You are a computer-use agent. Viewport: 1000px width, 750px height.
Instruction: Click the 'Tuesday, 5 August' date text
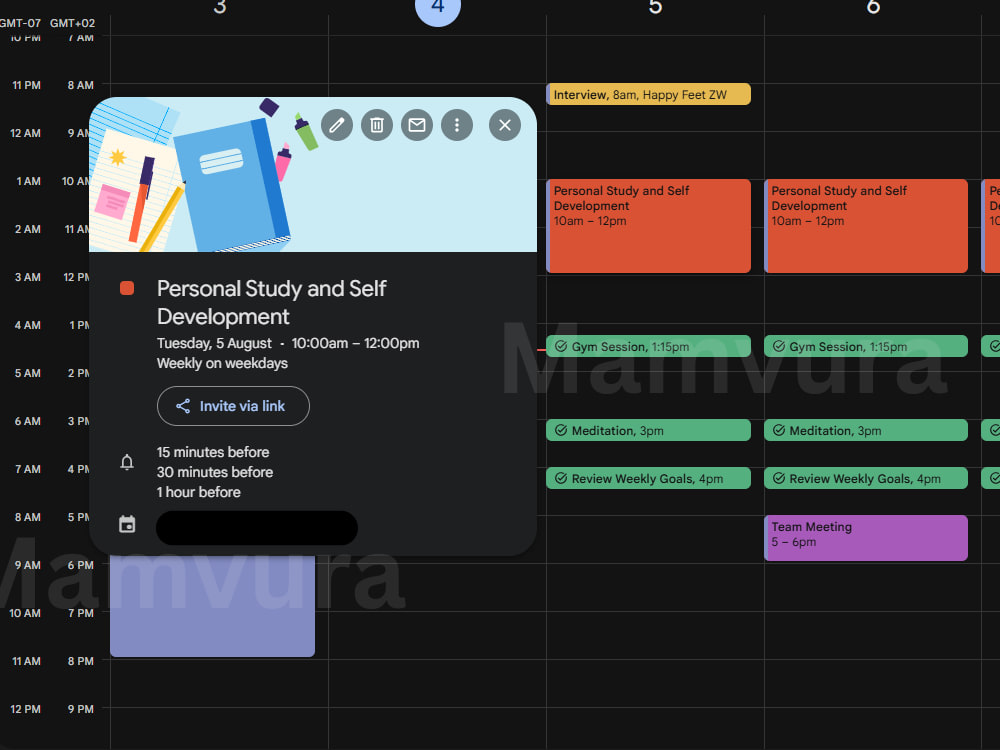(x=214, y=343)
